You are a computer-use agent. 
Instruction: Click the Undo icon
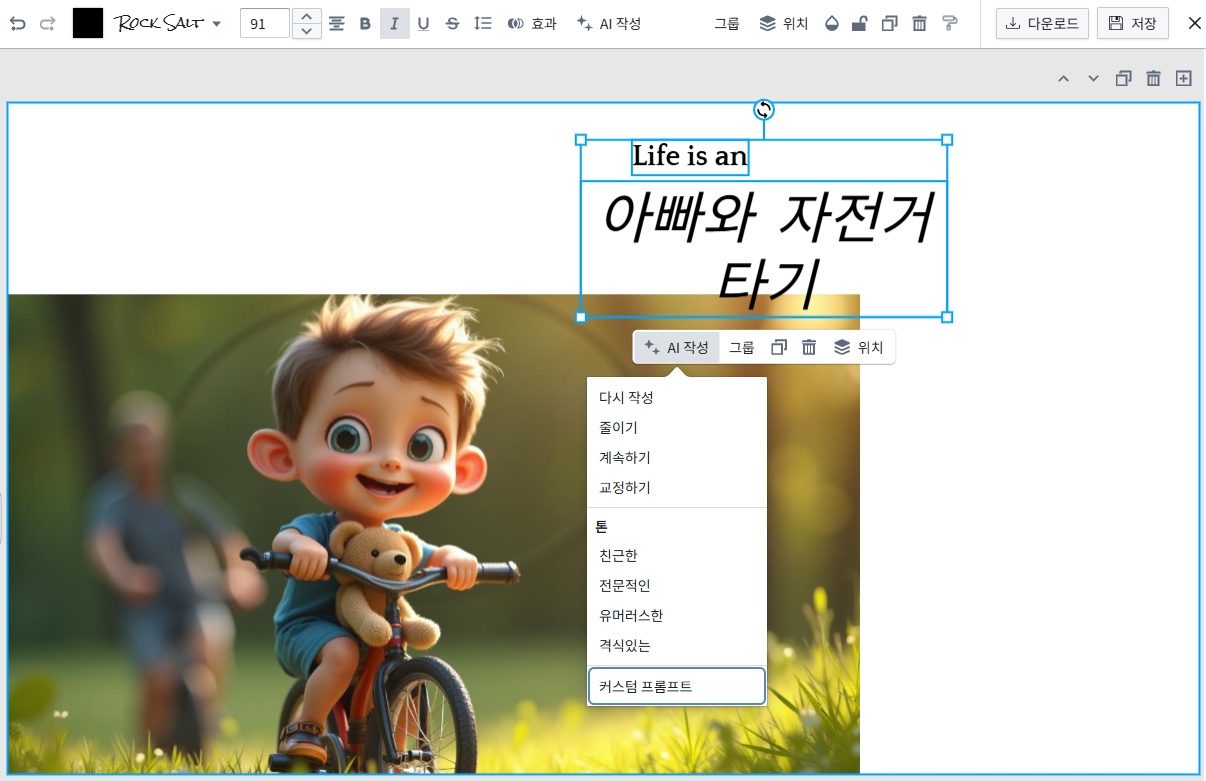(x=18, y=23)
